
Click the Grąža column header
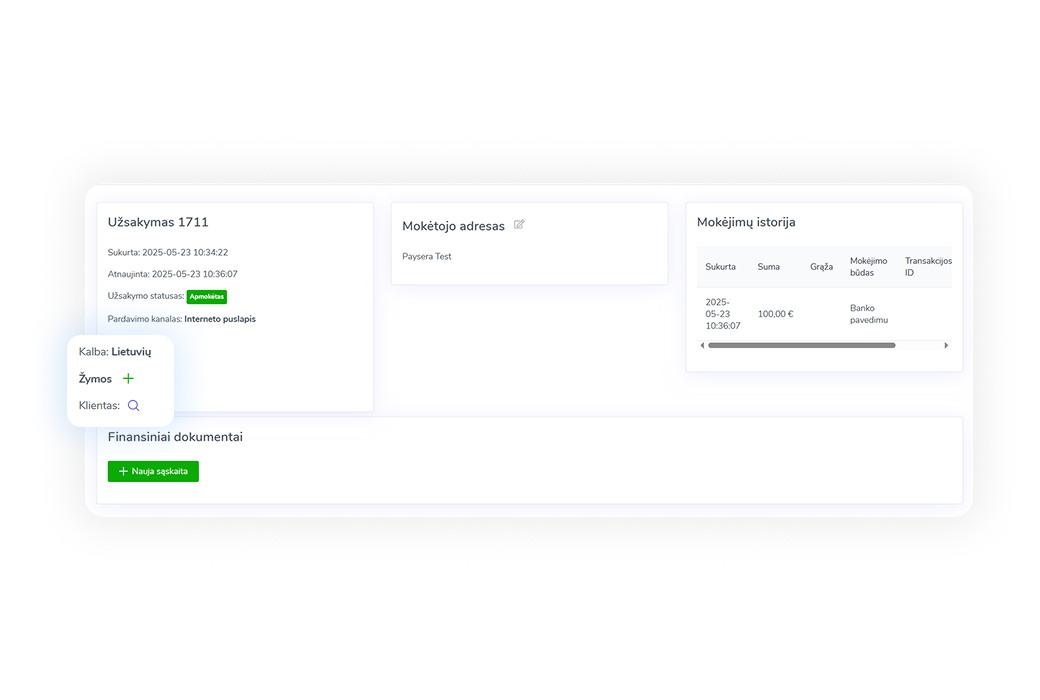821,267
